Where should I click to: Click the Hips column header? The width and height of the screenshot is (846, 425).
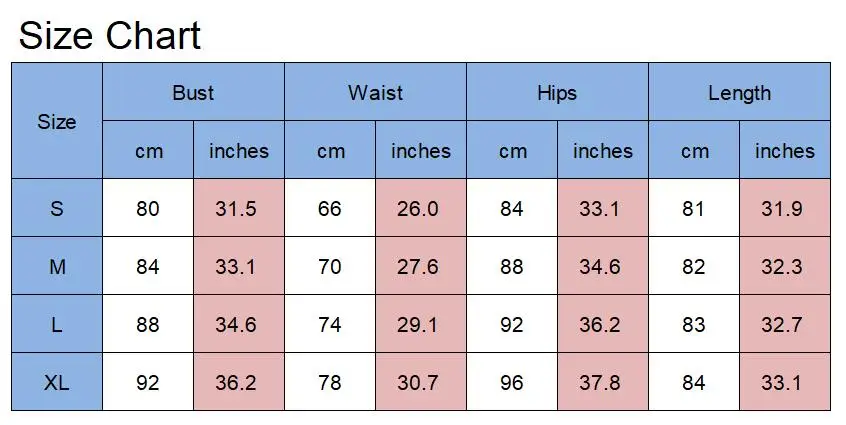(557, 92)
